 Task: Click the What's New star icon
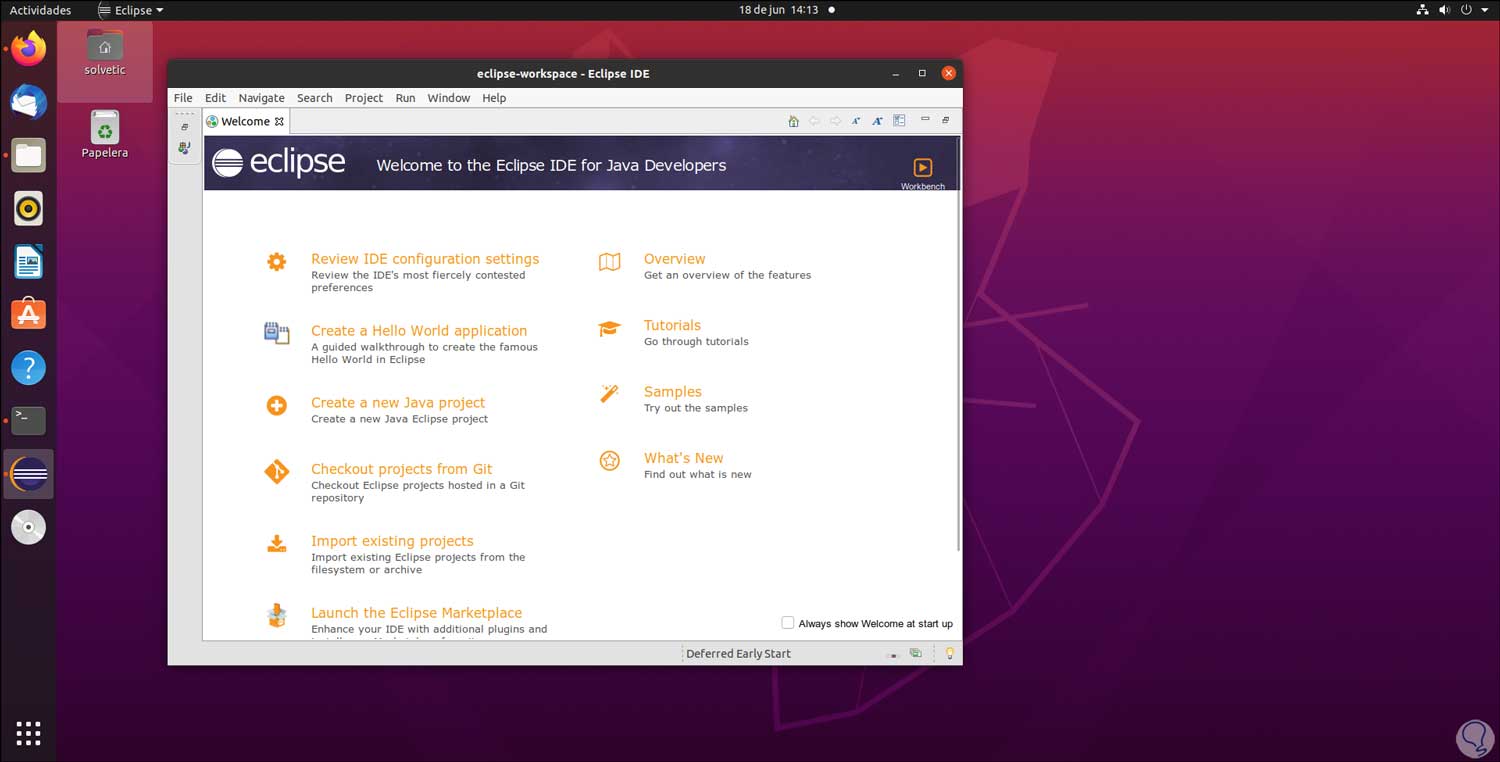(x=609, y=460)
